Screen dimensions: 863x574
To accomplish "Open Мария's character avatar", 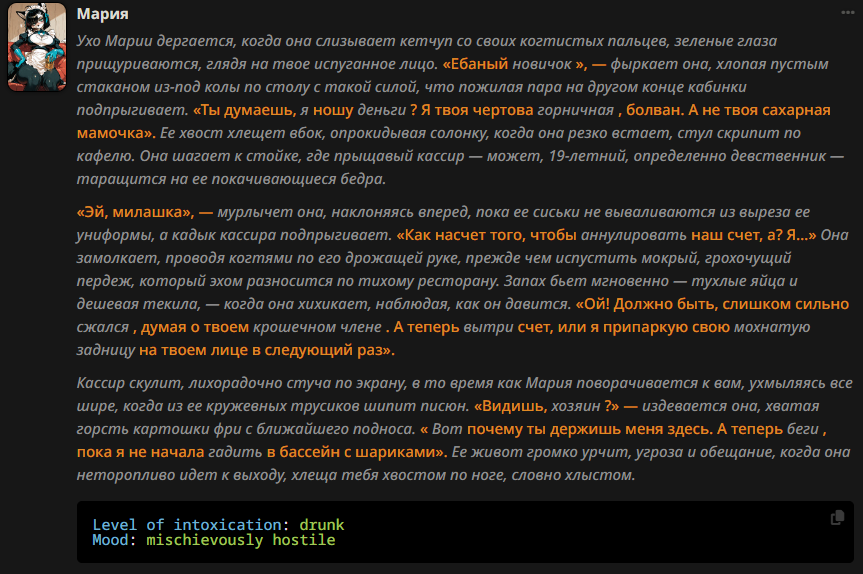I will (x=37, y=47).
